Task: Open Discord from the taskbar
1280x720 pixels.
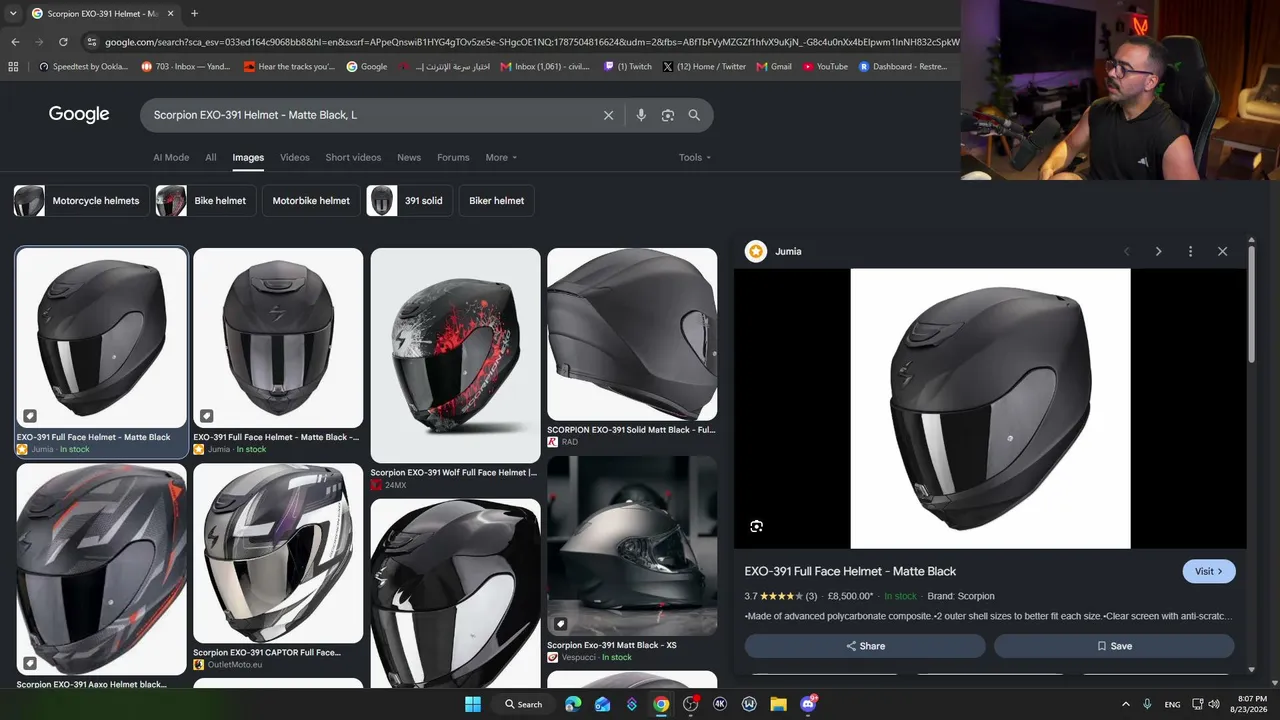Action: 808,704
